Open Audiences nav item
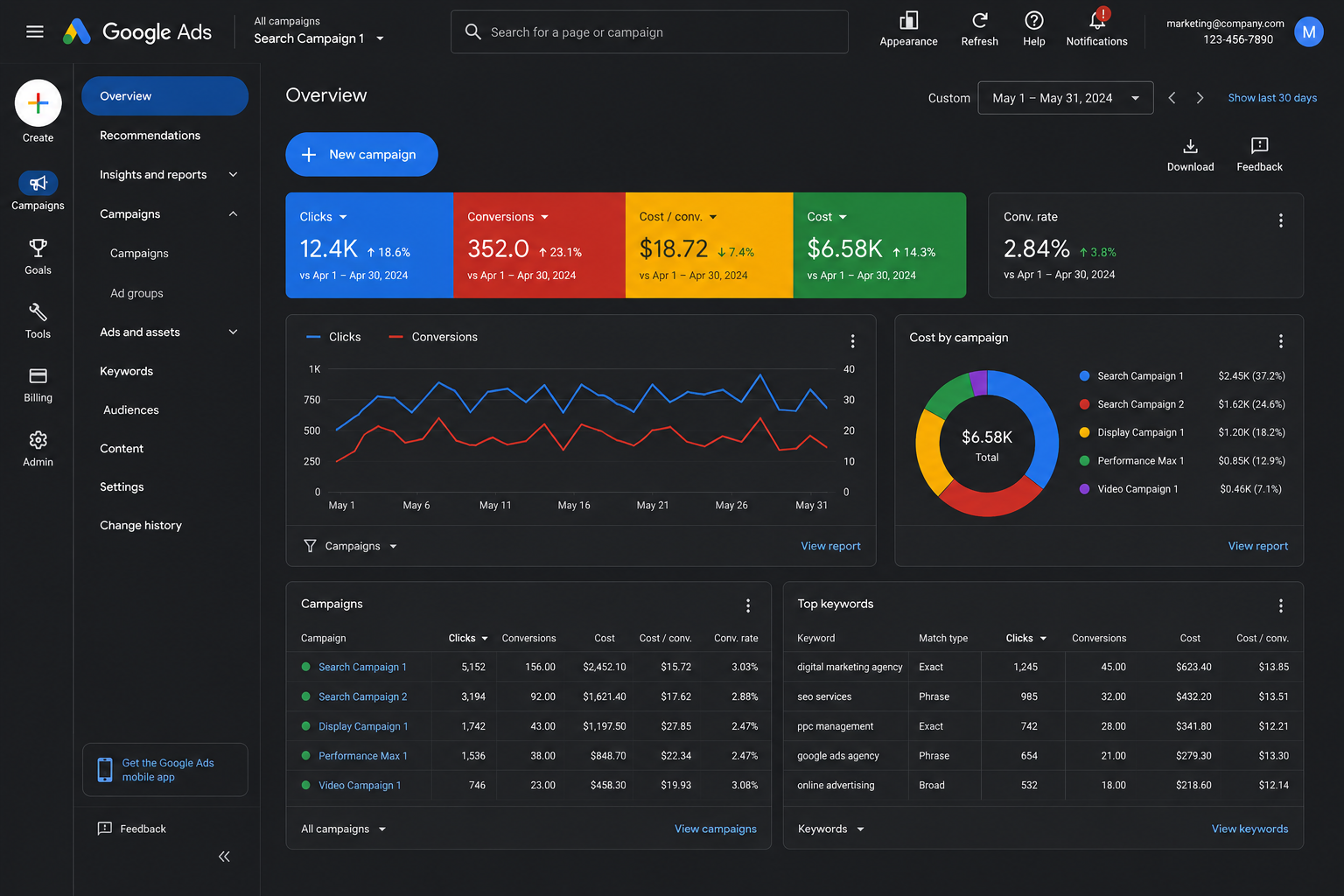Screen dimensions: 1344x896 pyautogui.click(x=131, y=410)
